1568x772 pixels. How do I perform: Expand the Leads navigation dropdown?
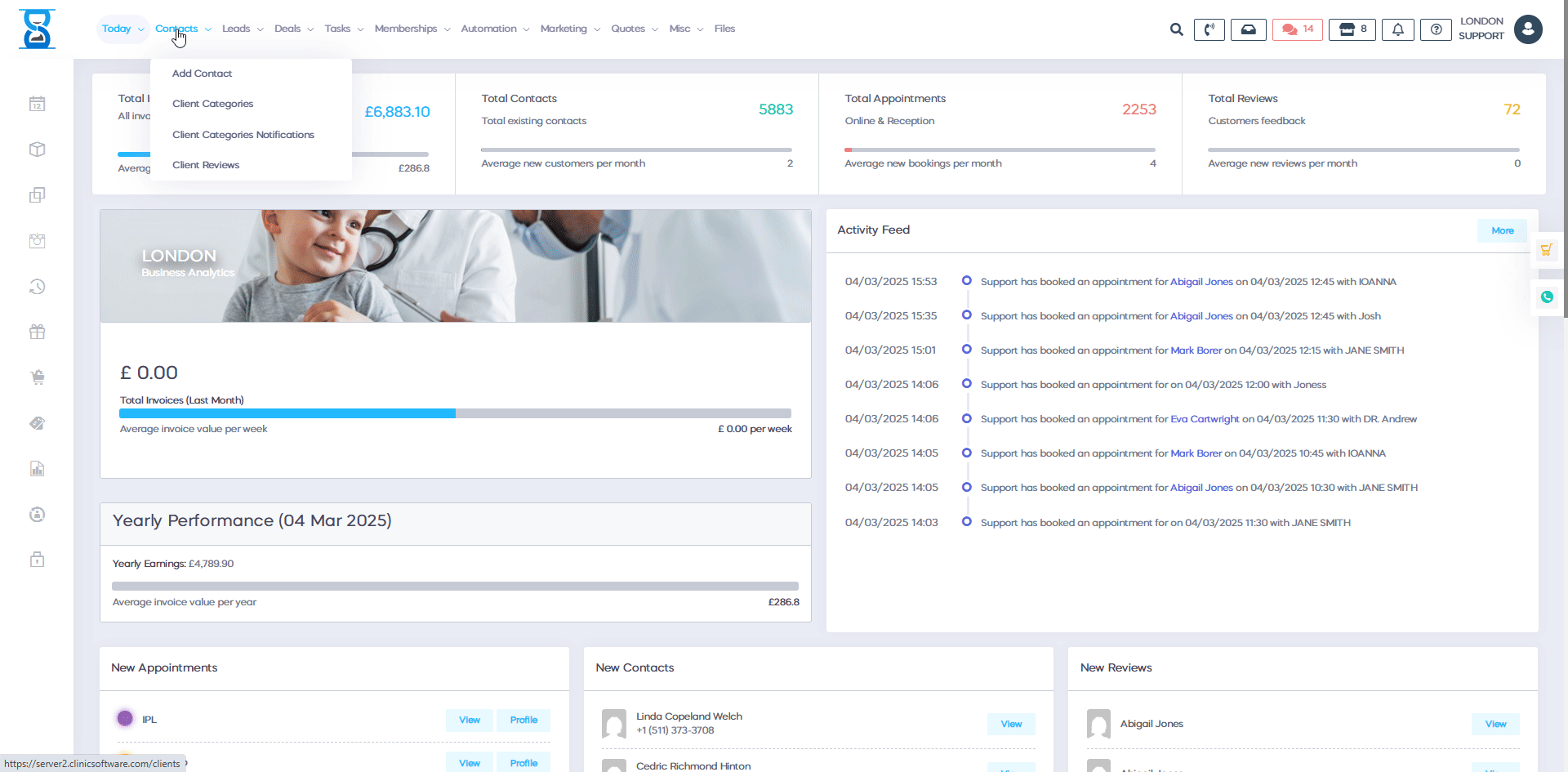(237, 28)
